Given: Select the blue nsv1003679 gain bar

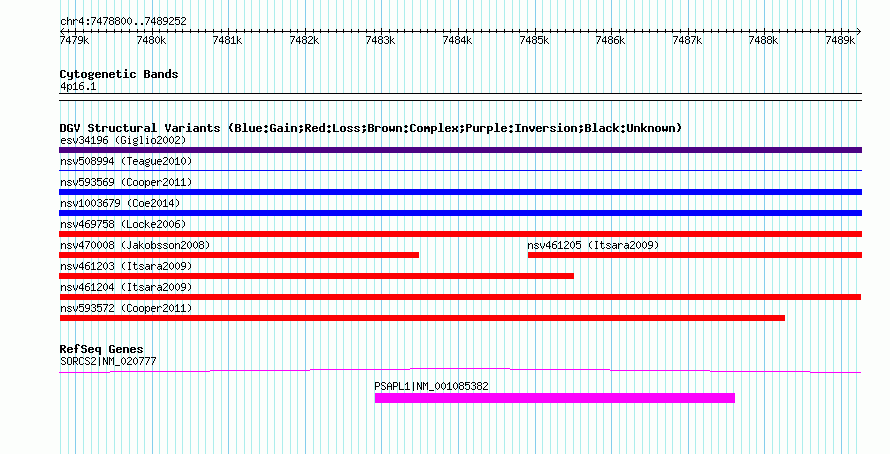Looking at the screenshot, I should 460,213.
